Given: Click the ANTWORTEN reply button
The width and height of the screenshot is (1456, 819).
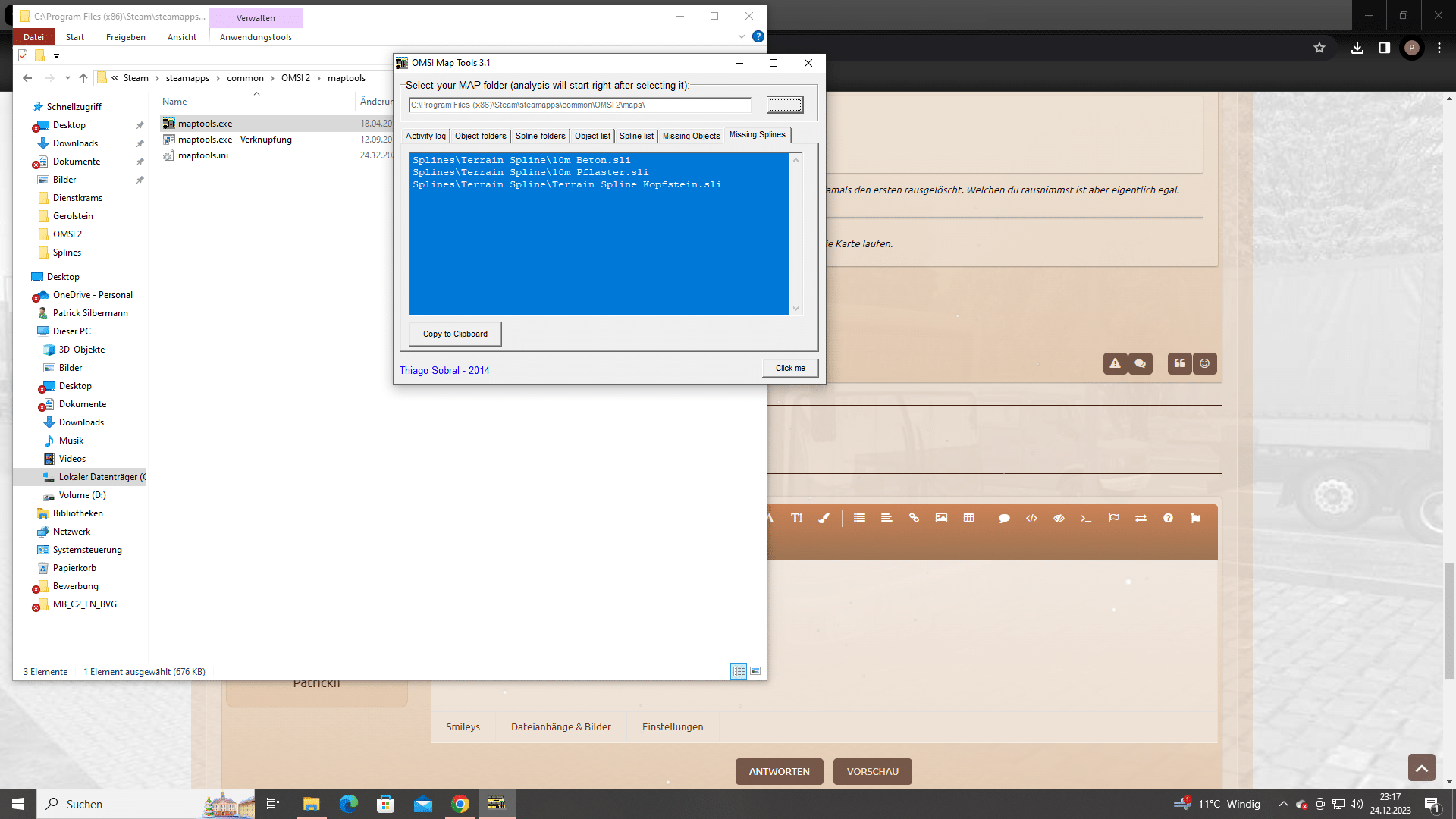Looking at the screenshot, I should 779,771.
